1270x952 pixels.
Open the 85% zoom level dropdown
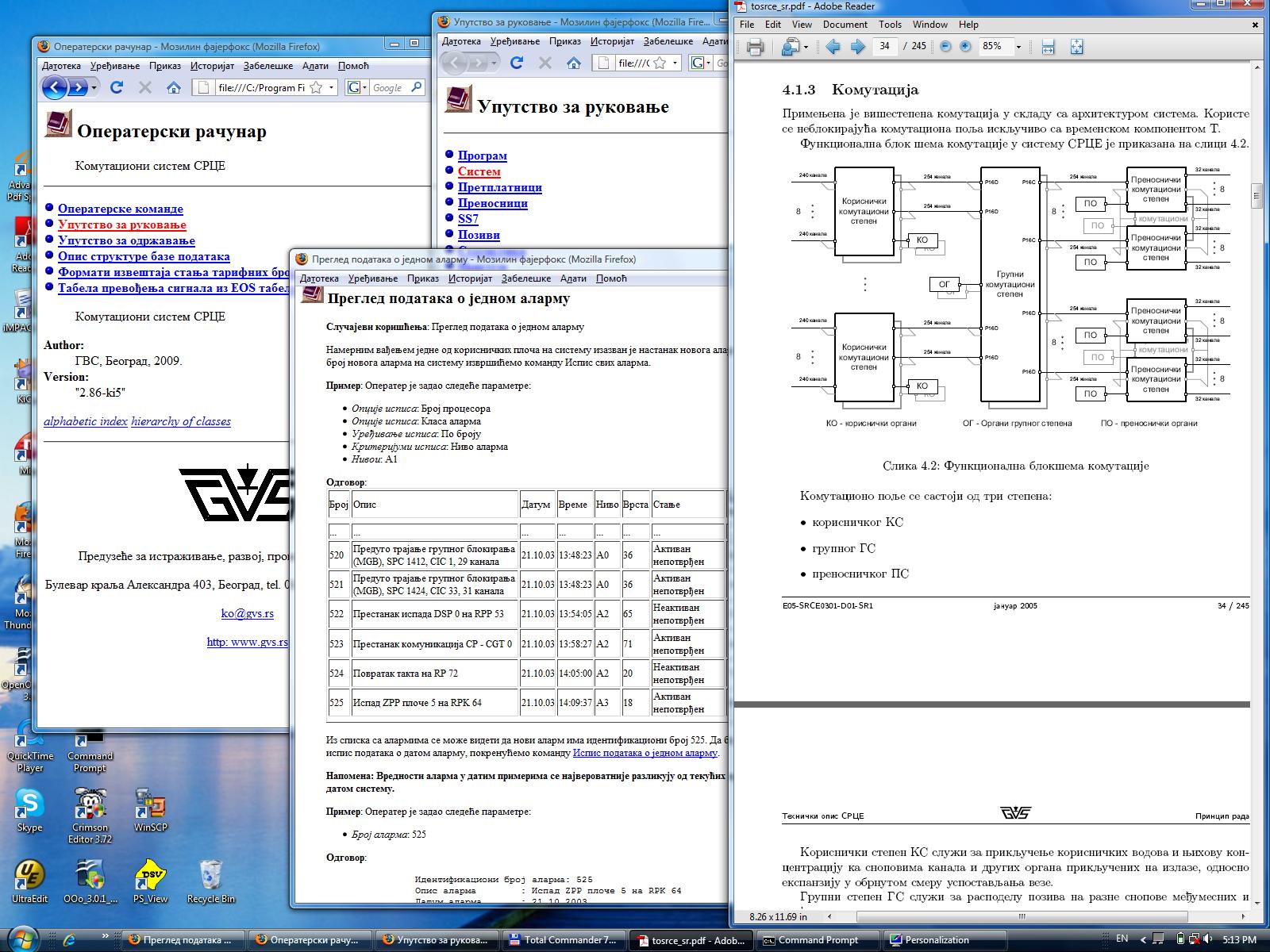1018,47
